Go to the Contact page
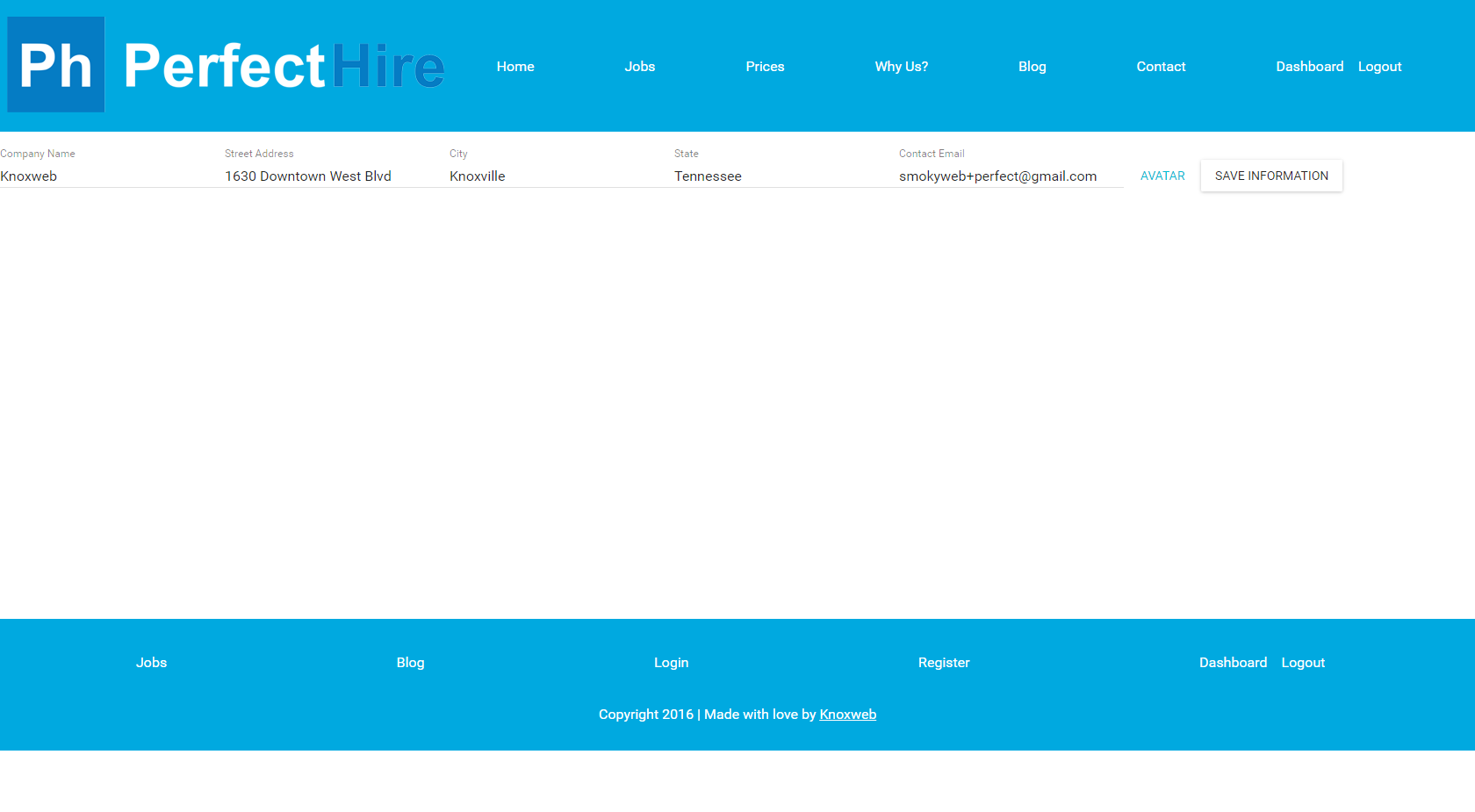The image size is (1475, 812). pos(1161,67)
